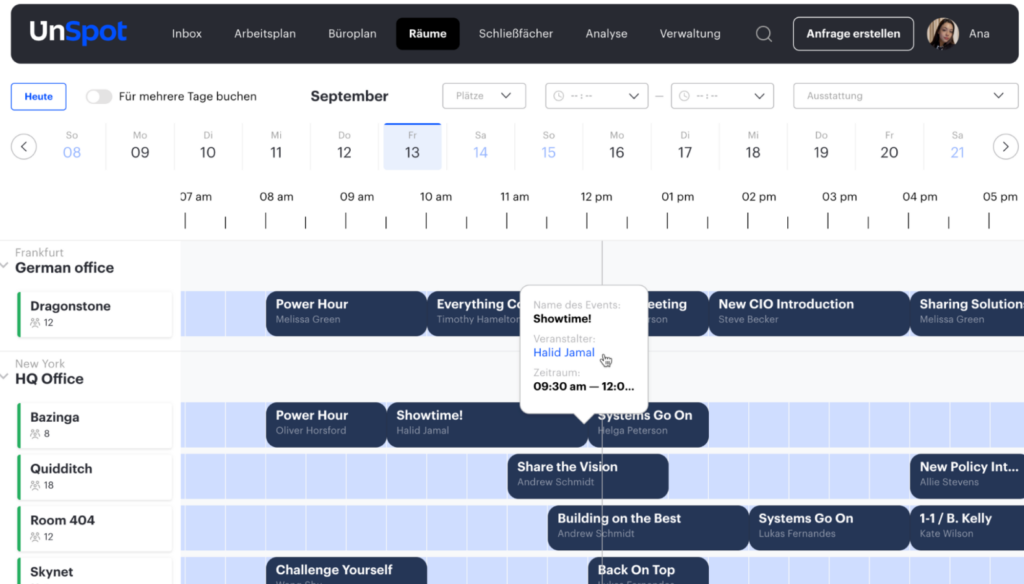Click the search magnifier icon
The image size is (1024, 584).
[x=763, y=34]
